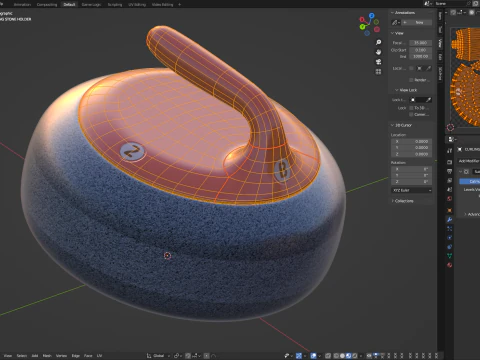Click the 3D cursor Location X field

411,141
